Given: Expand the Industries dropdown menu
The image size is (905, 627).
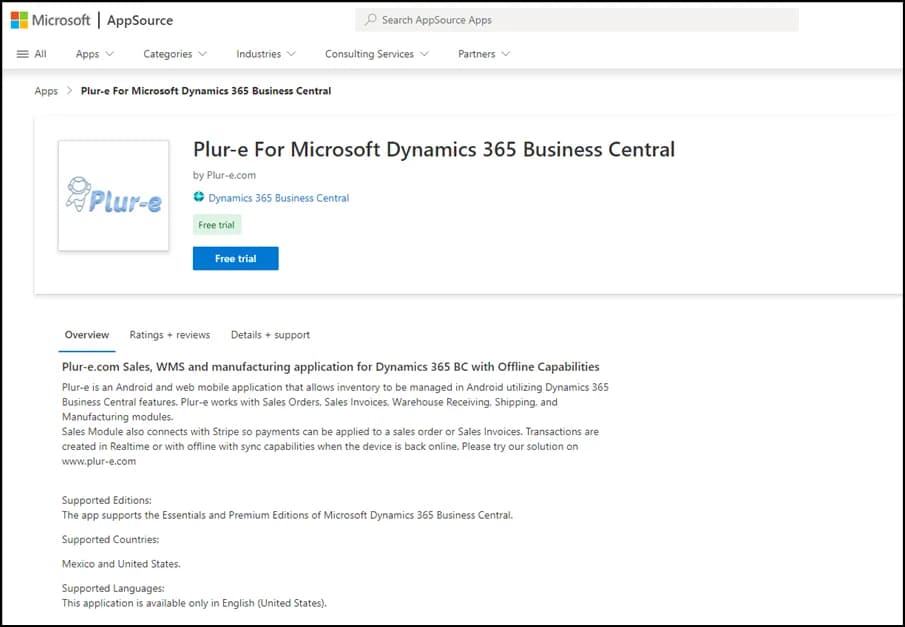Looking at the screenshot, I should point(265,54).
